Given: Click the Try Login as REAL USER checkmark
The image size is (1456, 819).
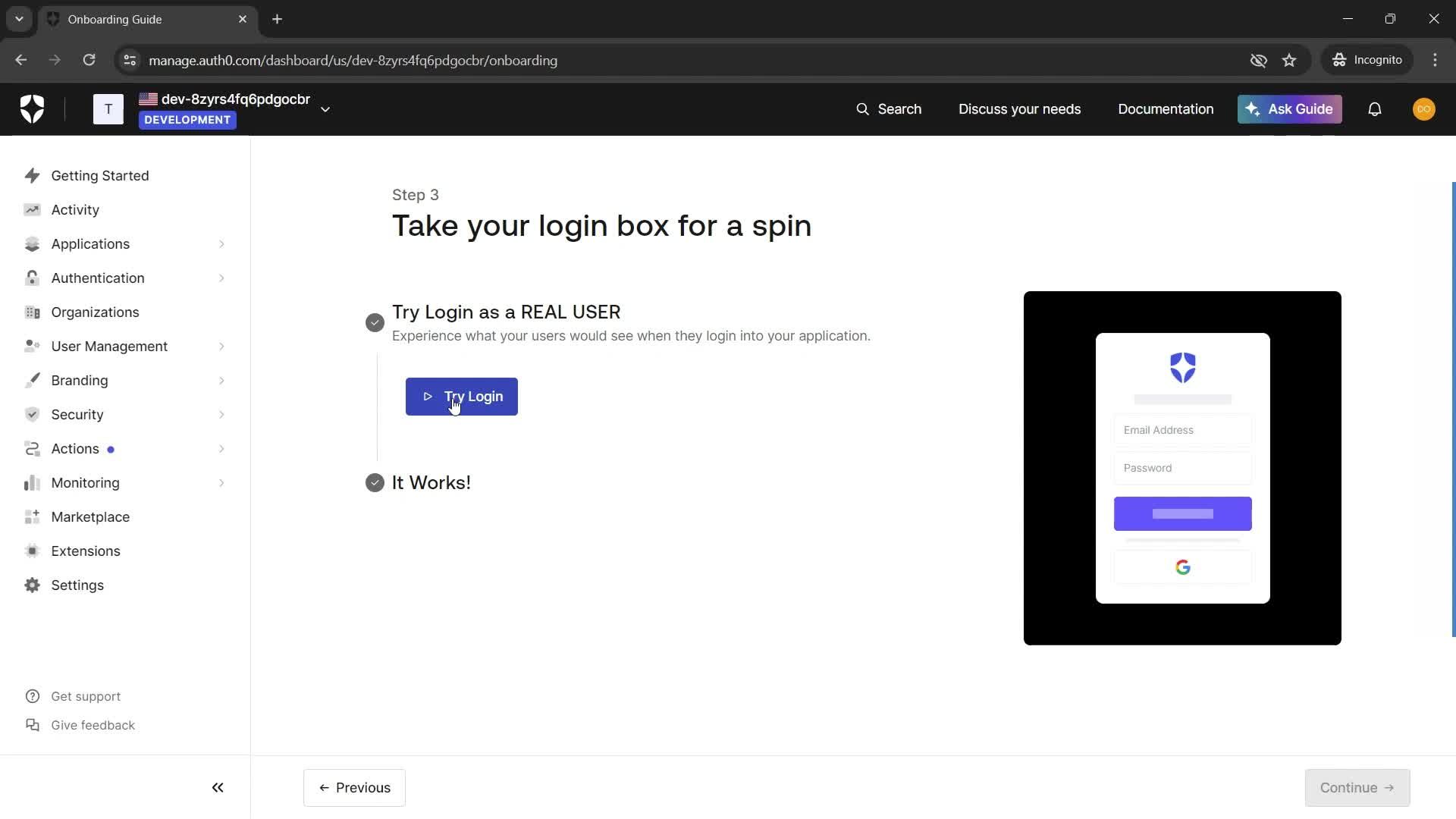Looking at the screenshot, I should click(x=375, y=323).
